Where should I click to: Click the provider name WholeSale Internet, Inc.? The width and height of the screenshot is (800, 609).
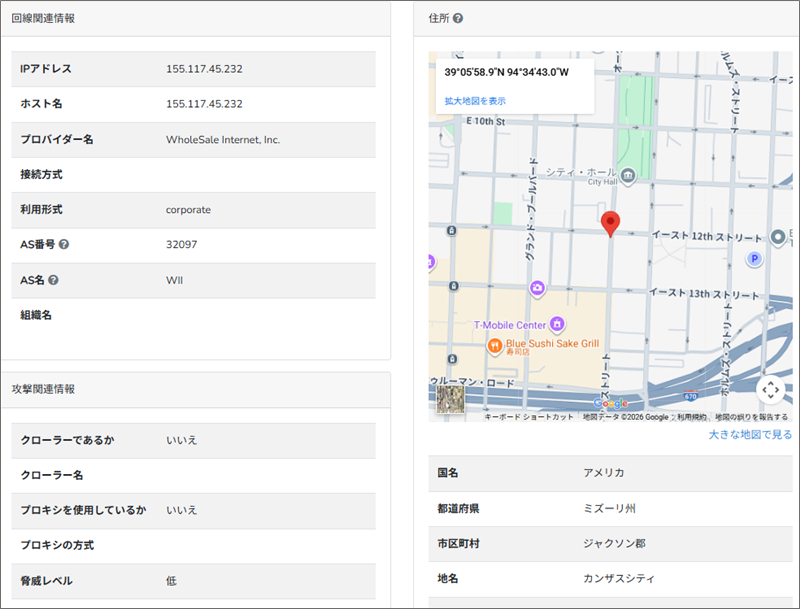tap(223, 140)
